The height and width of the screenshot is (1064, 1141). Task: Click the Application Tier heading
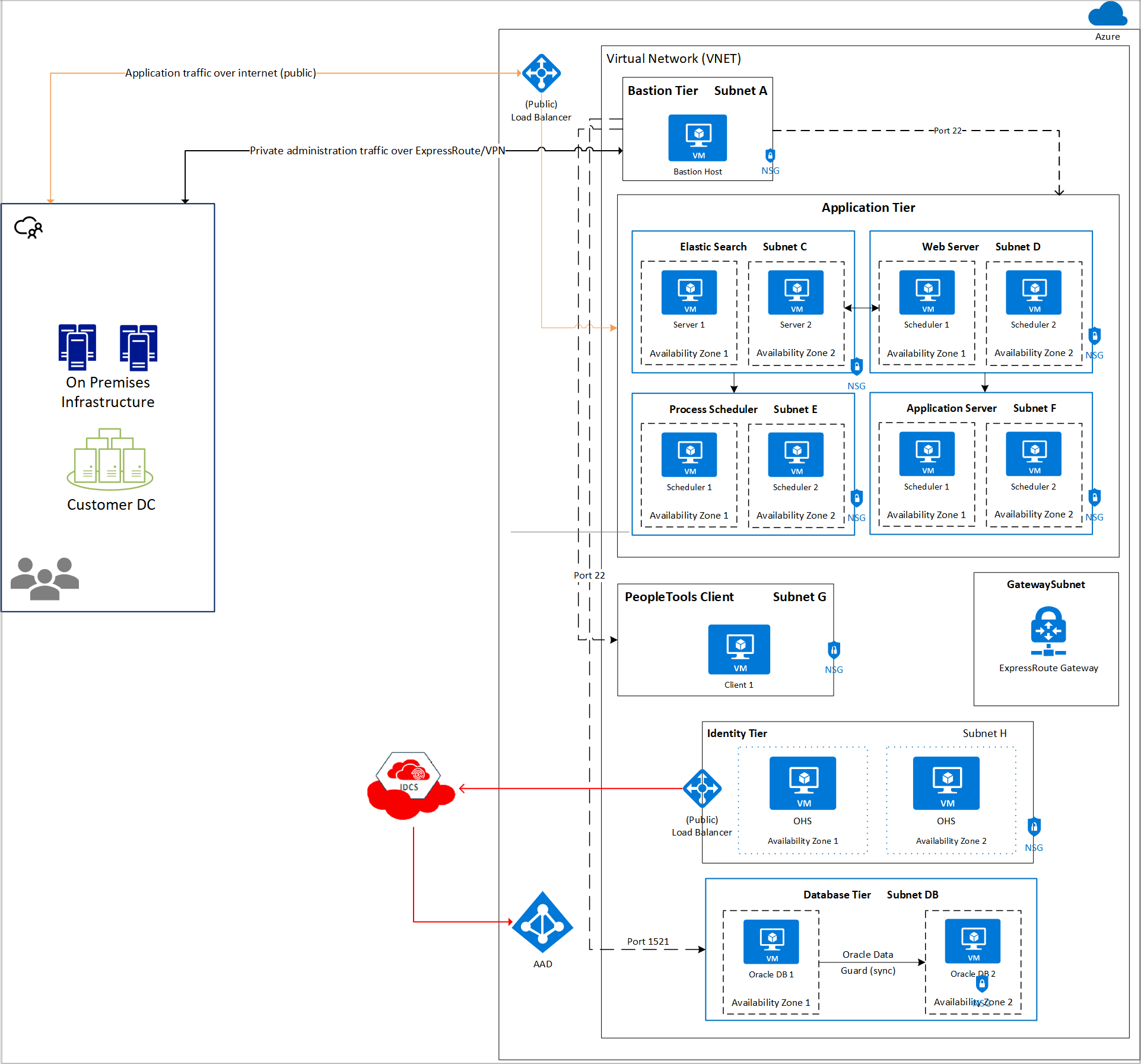coord(868,208)
